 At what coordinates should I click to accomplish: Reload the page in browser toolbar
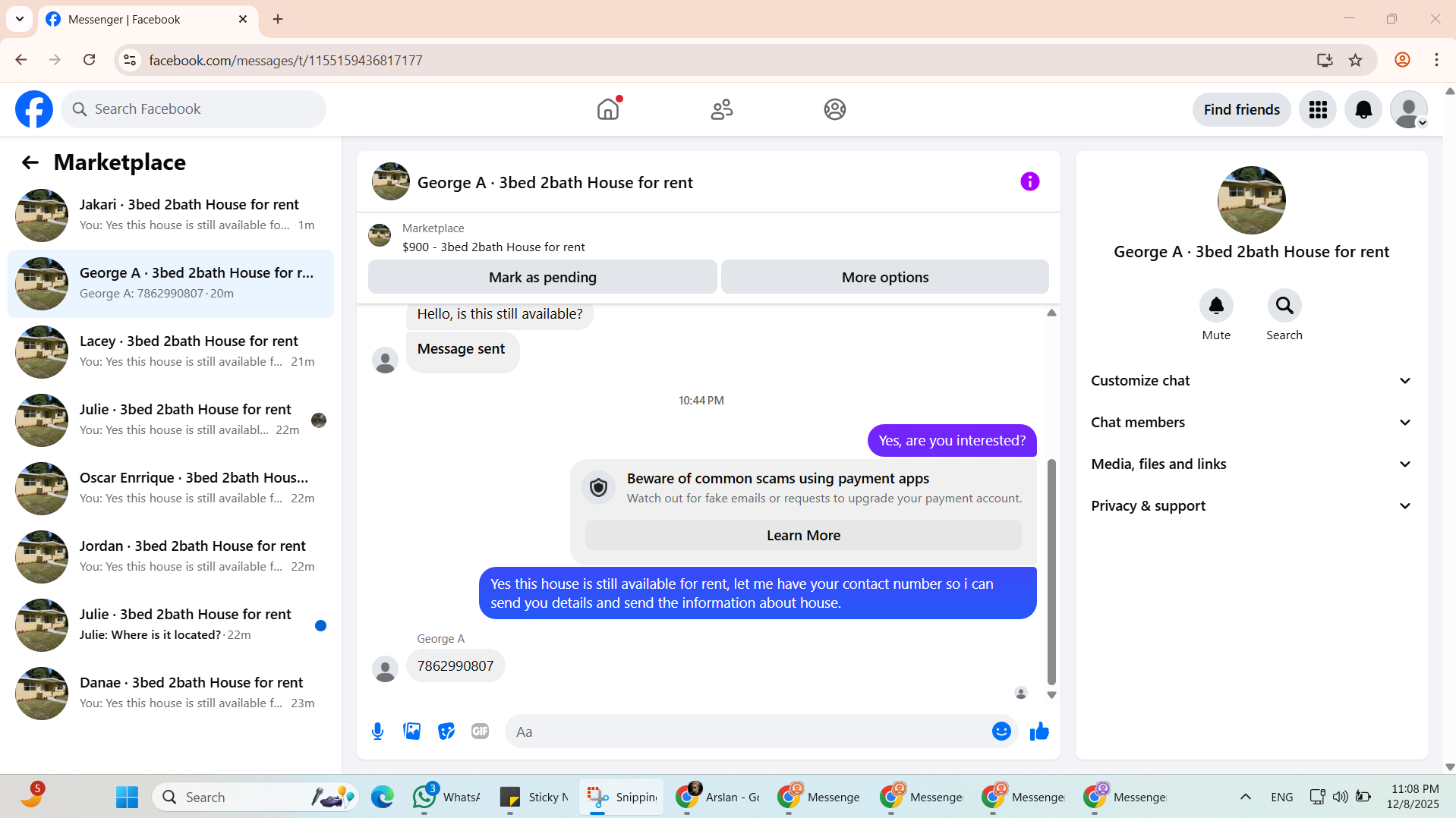tap(90, 60)
